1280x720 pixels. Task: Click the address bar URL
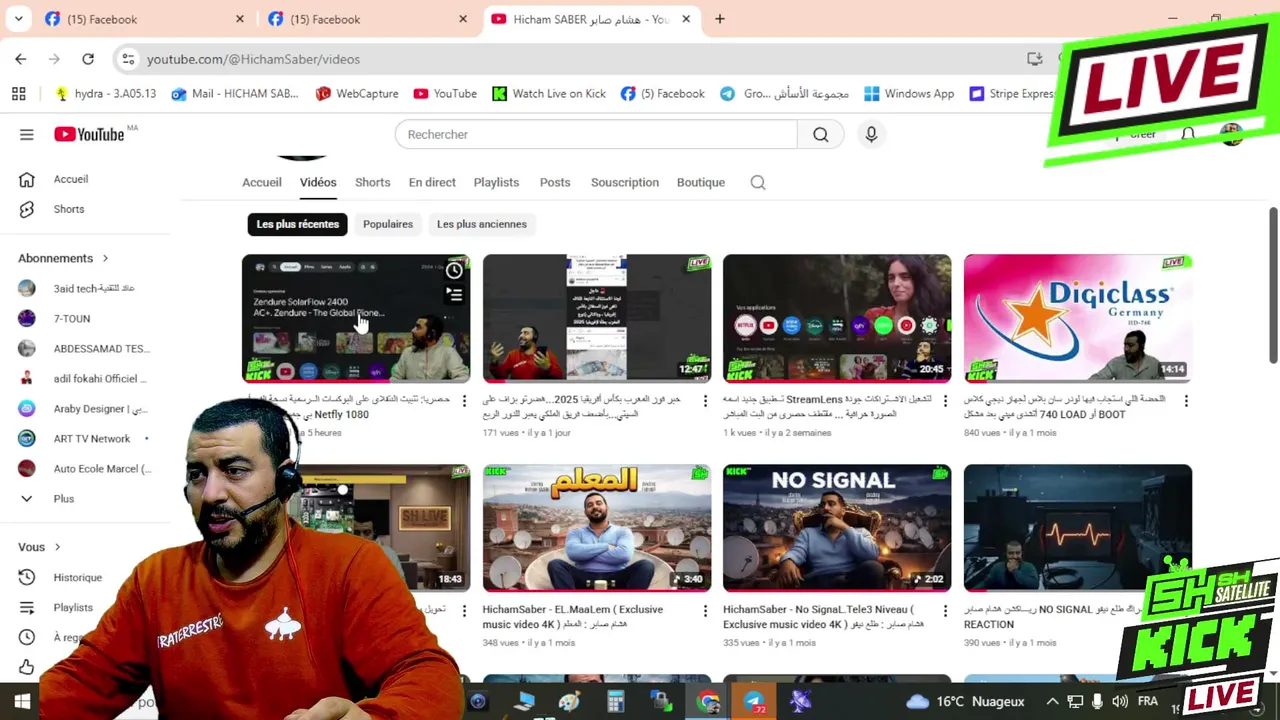point(253,59)
